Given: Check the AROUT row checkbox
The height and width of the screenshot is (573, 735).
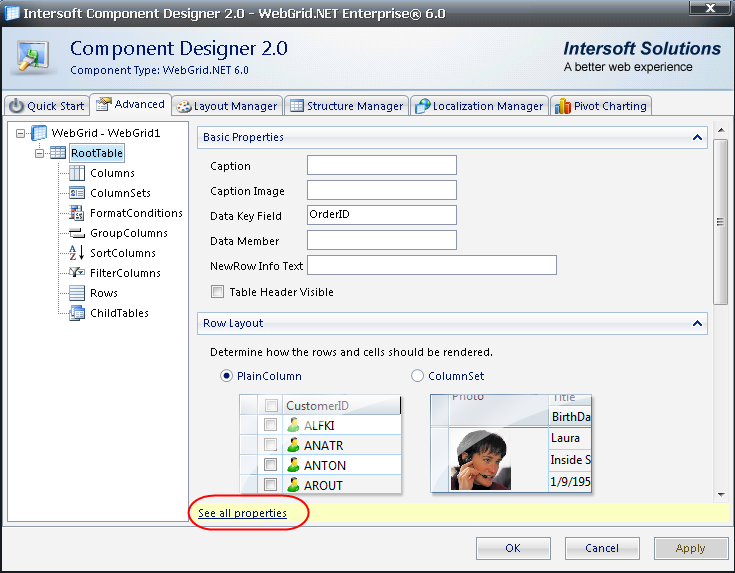Looking at the screenshot, I should click(270, 484).
